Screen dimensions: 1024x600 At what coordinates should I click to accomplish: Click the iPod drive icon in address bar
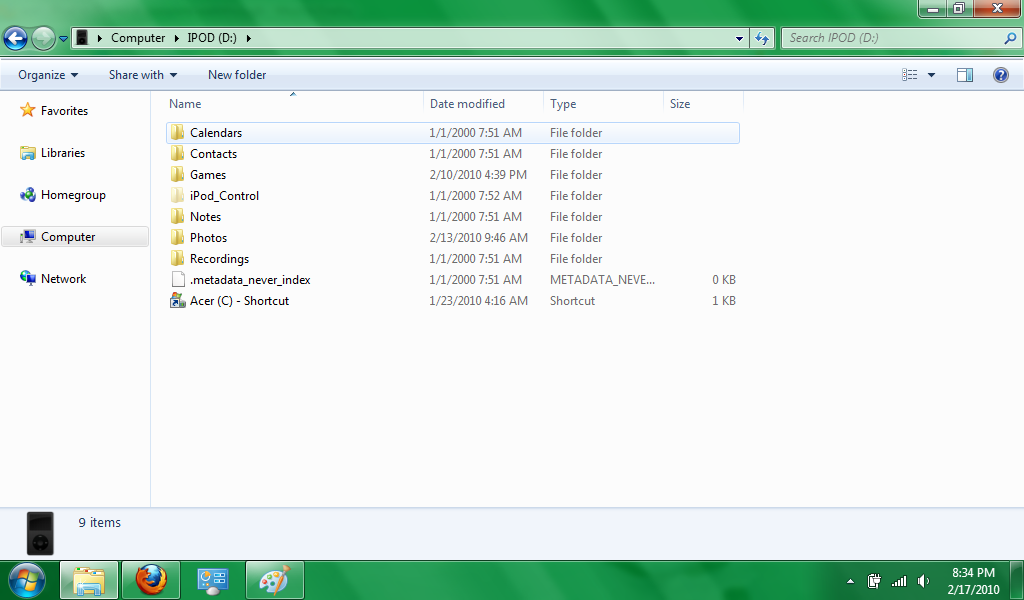(82, 37)
